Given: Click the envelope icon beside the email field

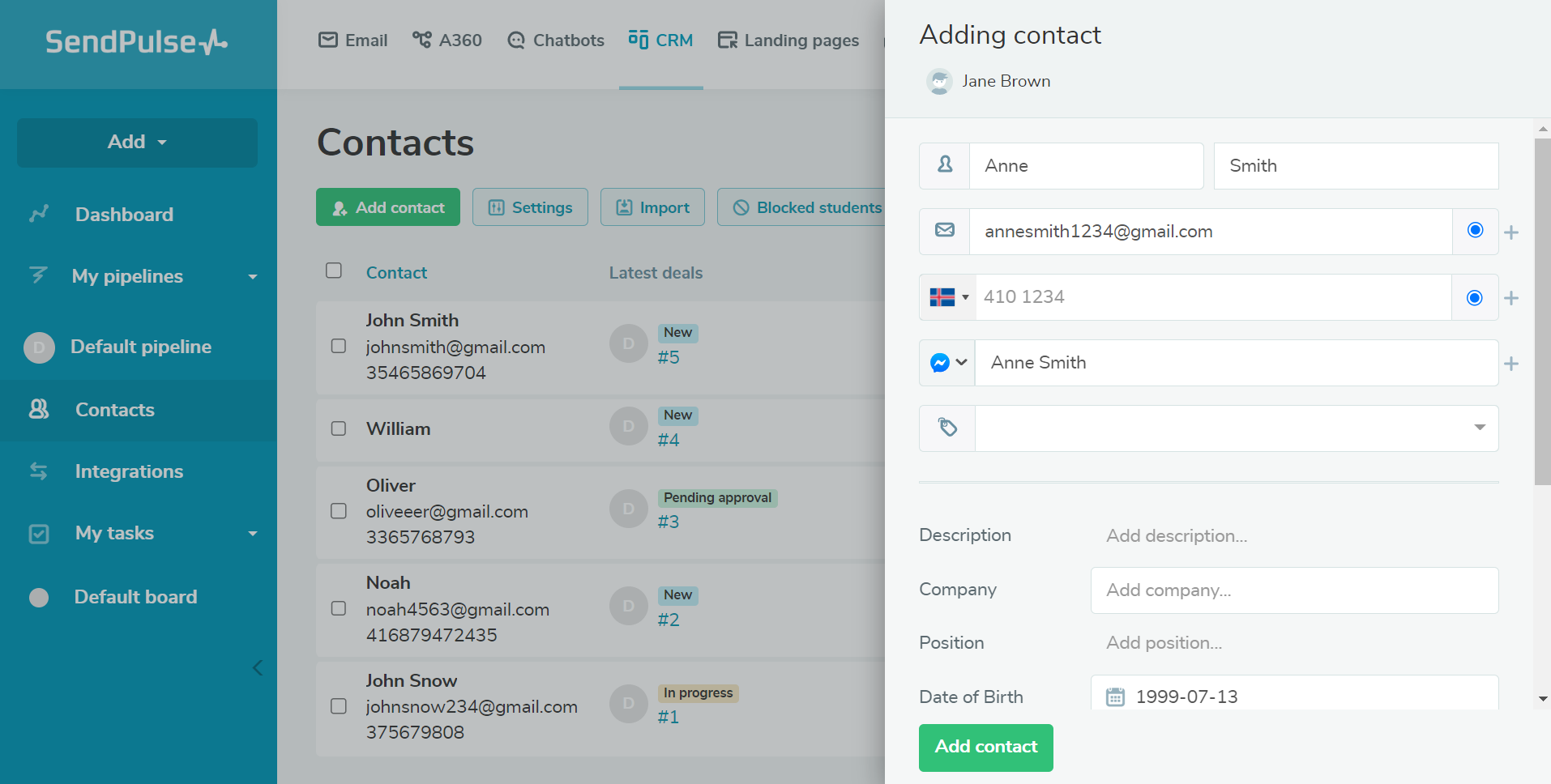Looking at the screenshot, I should pos(943,231).
